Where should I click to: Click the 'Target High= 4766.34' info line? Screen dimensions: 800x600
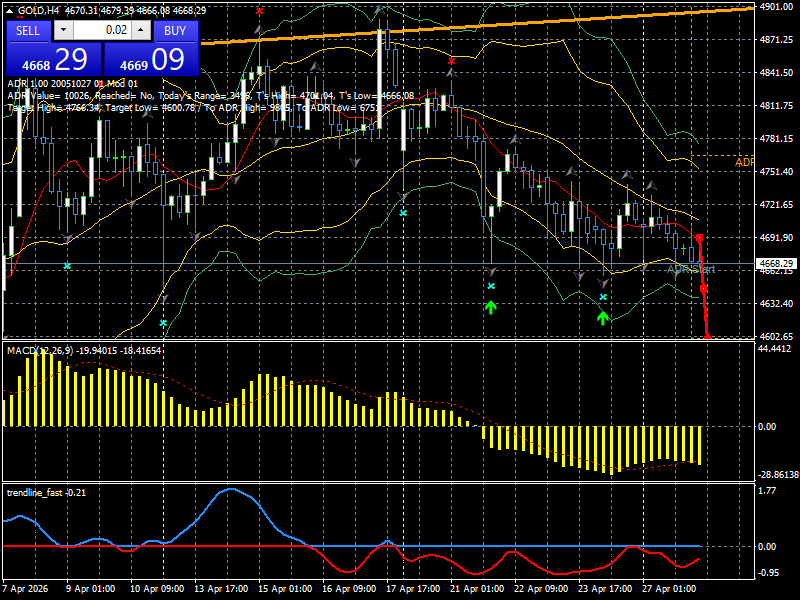(x=193, y=108)
